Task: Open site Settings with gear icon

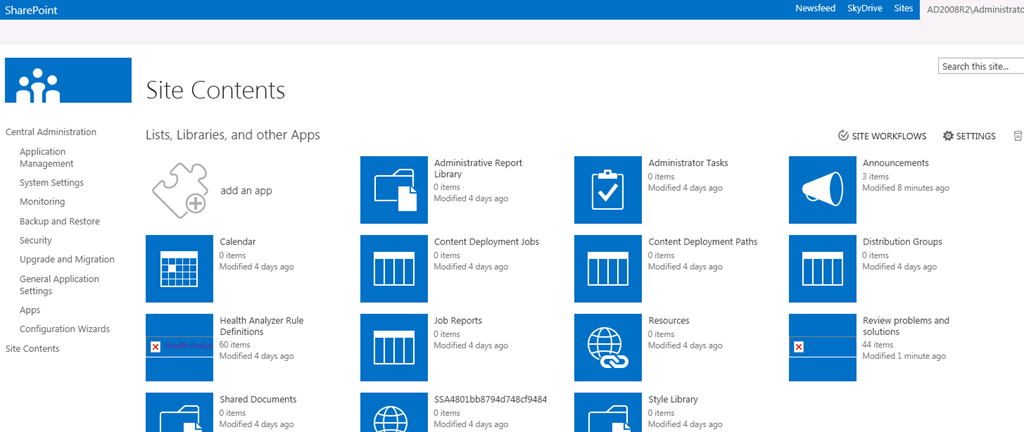Action: tap(969, 136)
